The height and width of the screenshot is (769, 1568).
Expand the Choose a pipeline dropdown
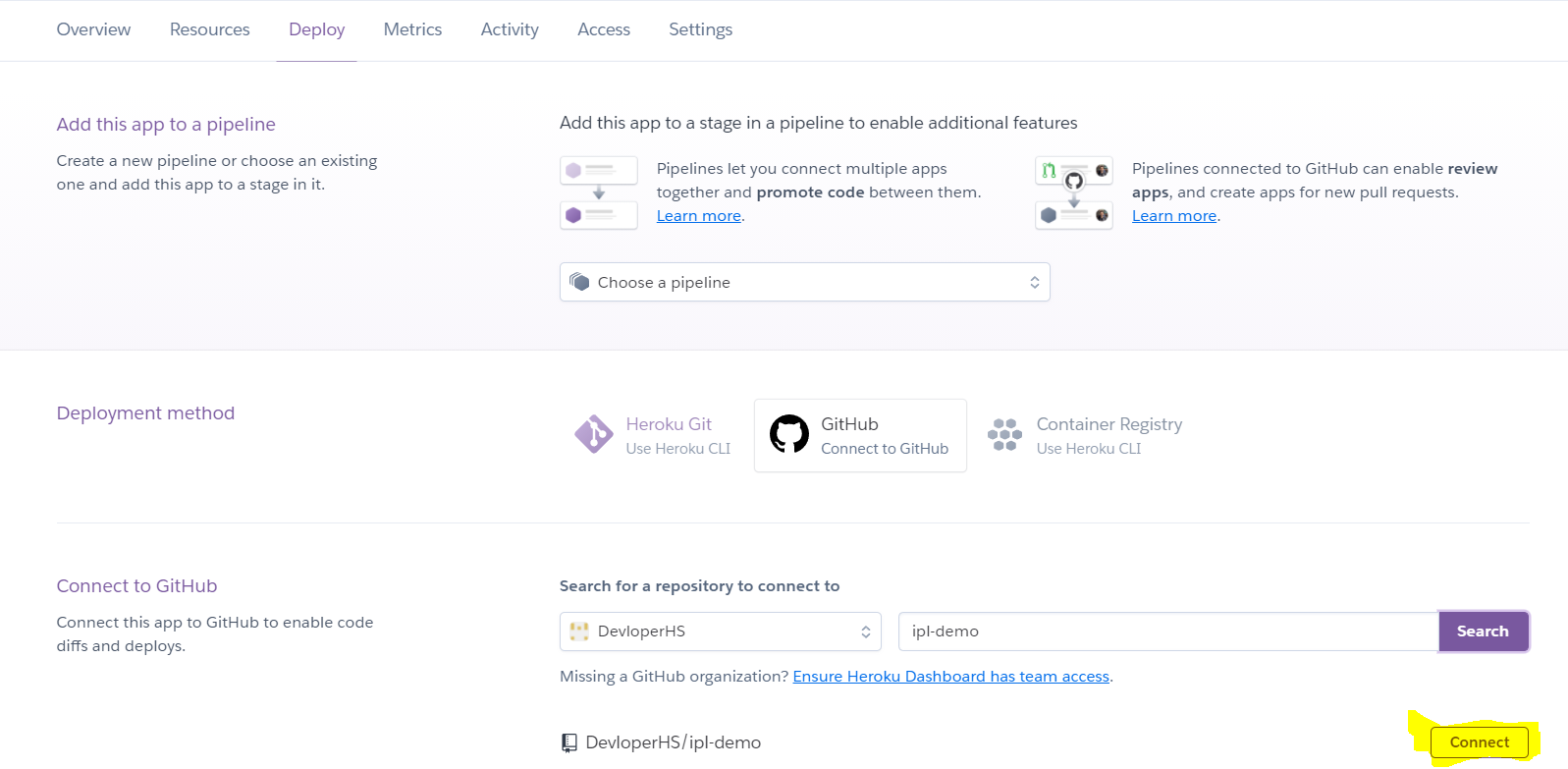pyautogui.click(x=804, y=282)
